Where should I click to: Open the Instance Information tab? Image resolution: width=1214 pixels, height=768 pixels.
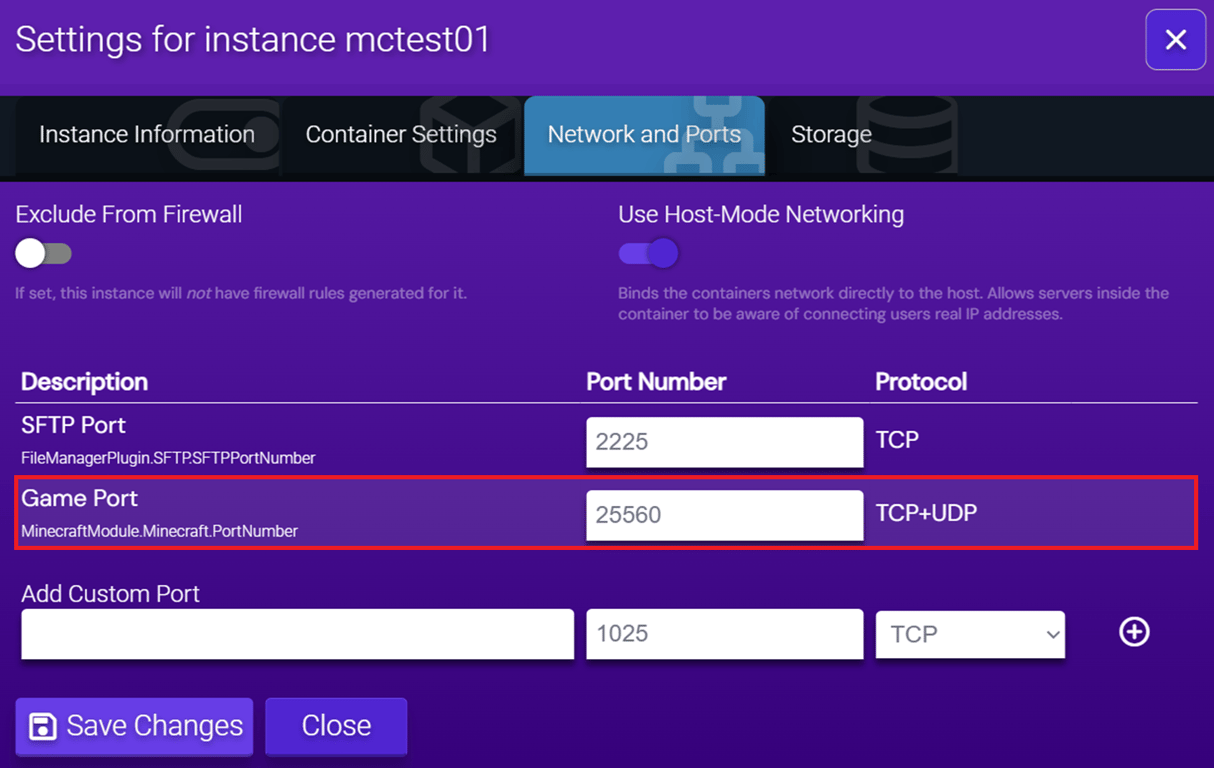tap(147, 133)
